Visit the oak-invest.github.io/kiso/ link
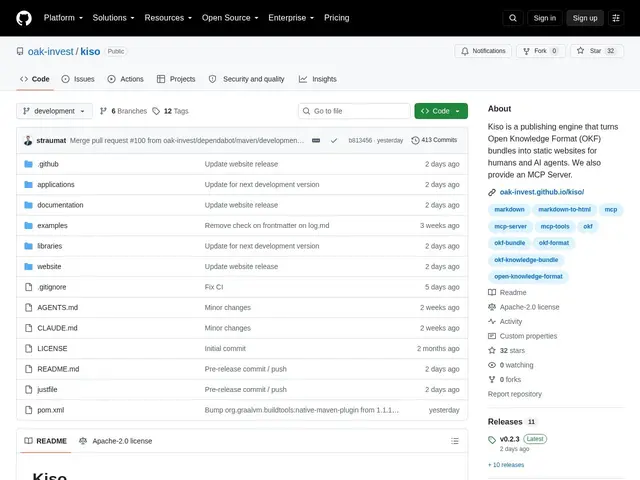 click(x=542, y=192)
